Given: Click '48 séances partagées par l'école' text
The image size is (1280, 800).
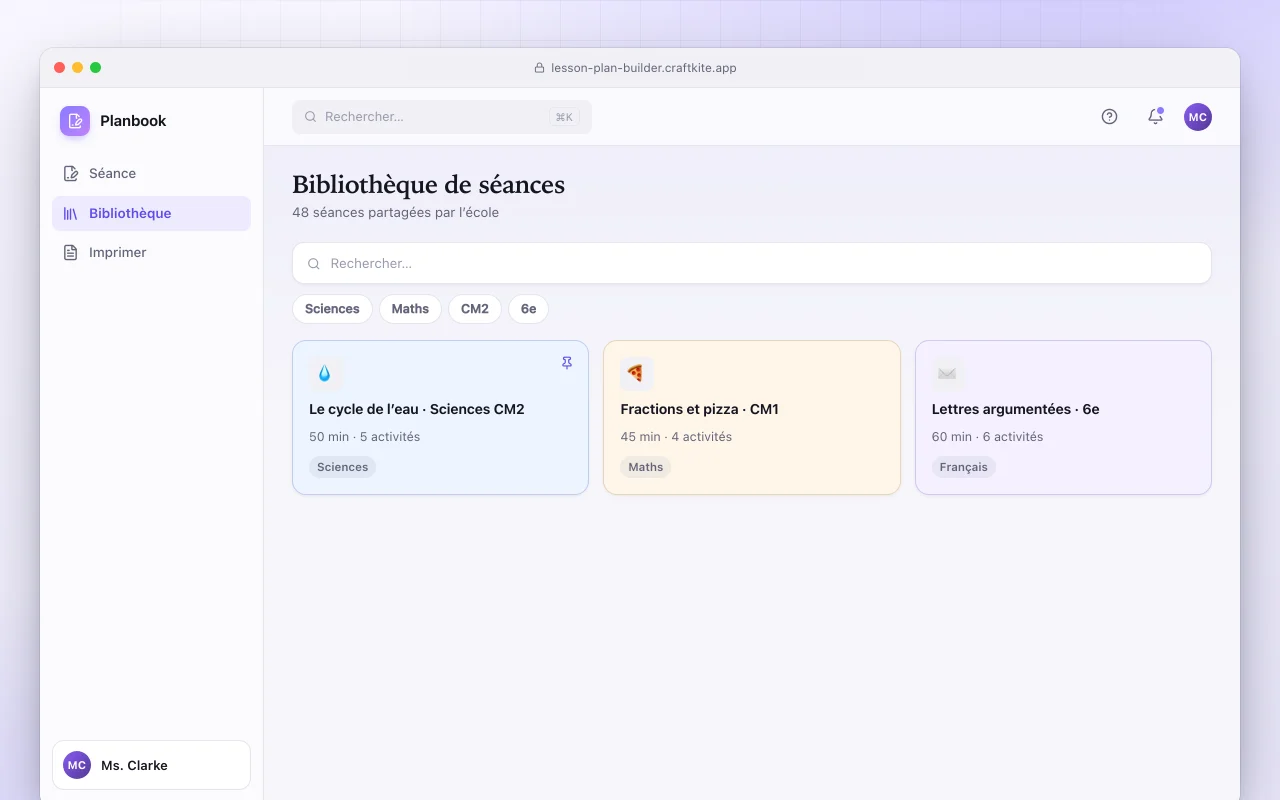Looking at the screenshot, I should [395, 213].
